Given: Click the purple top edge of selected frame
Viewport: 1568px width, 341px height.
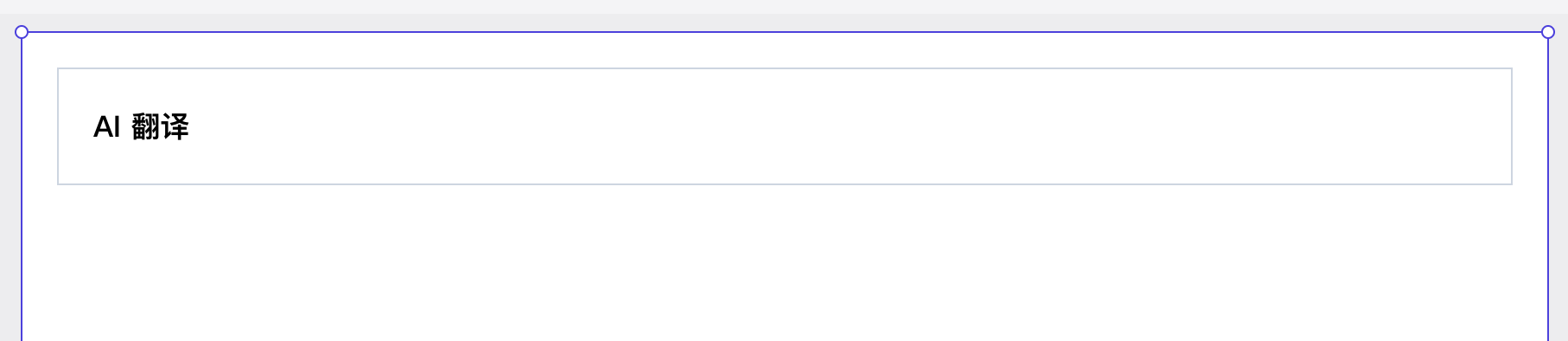Looking at the screenshot, I should pos(785,32).
